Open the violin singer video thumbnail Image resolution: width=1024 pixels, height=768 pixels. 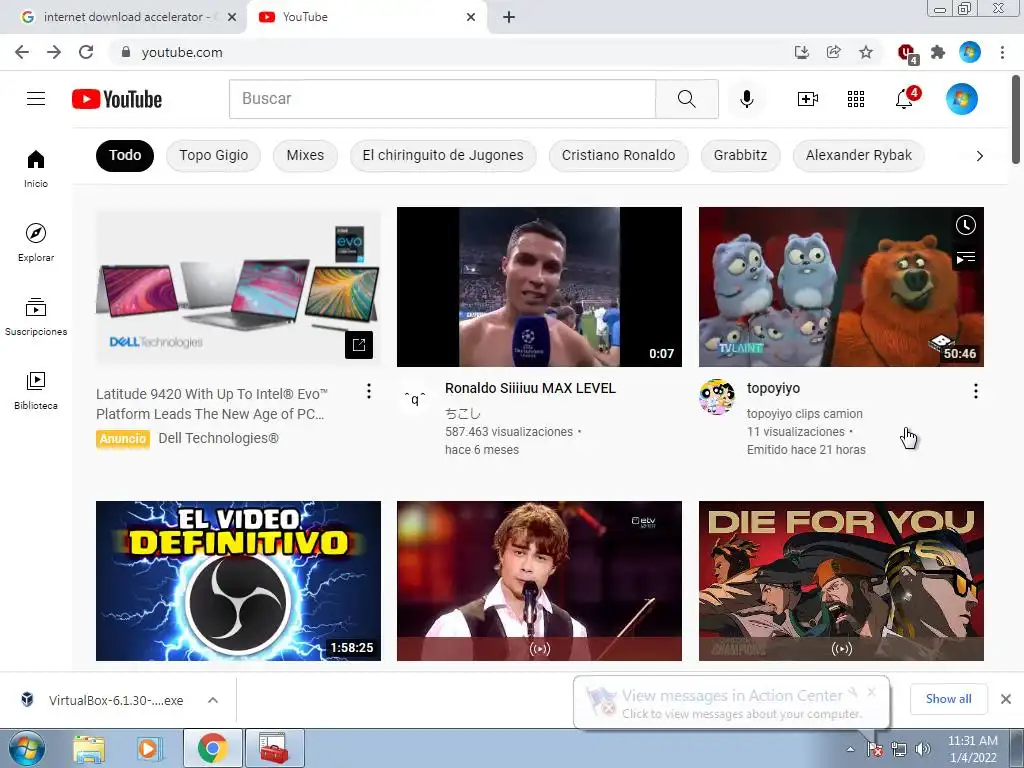[539, 581]
